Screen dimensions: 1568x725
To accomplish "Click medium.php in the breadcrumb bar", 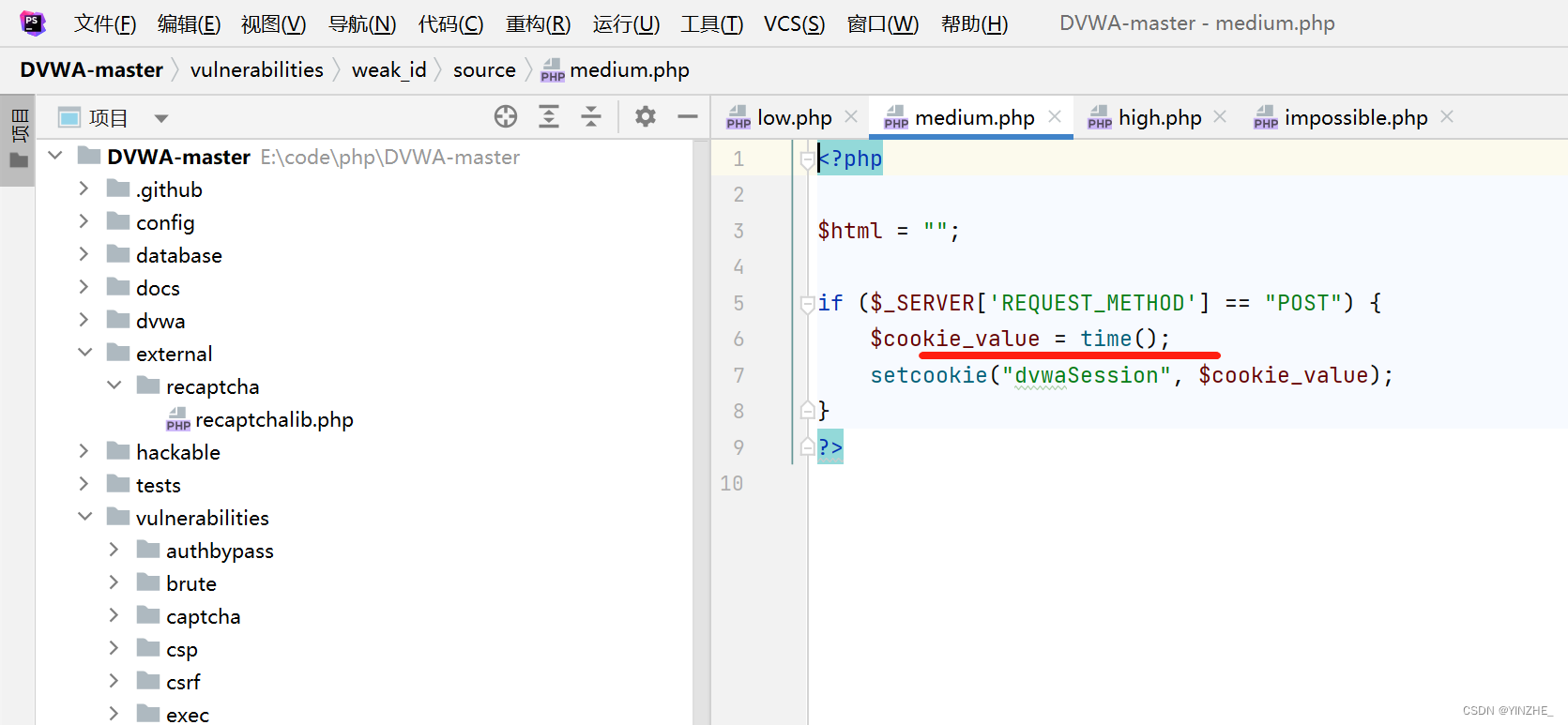I will coord(616,69).
